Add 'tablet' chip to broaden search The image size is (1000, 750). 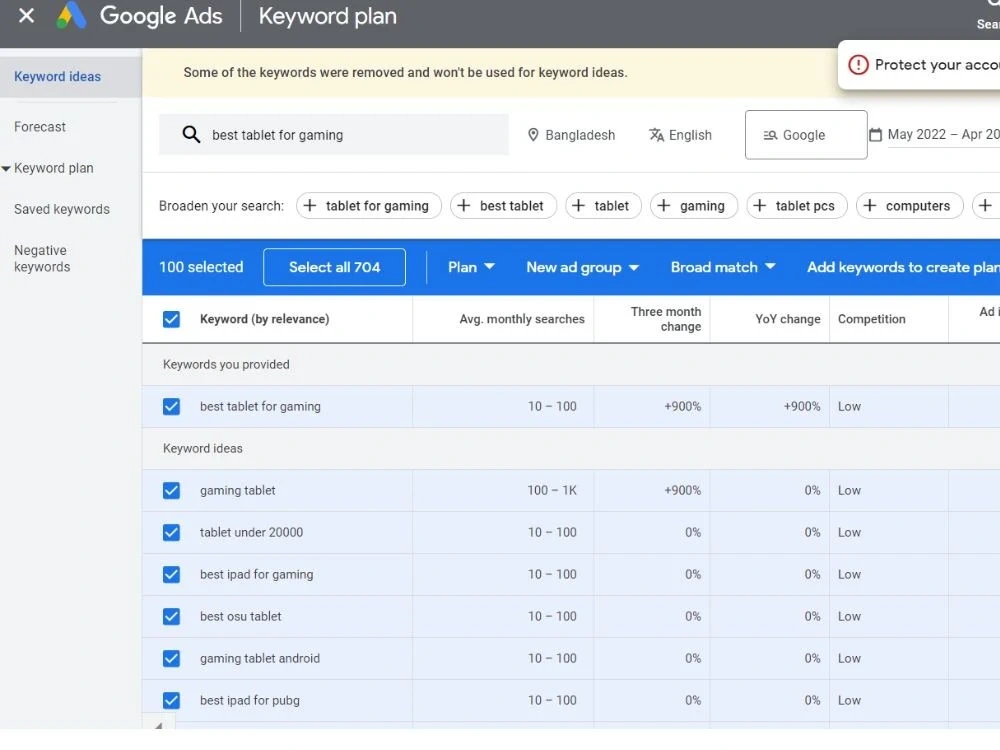click(x=603, y=206)
